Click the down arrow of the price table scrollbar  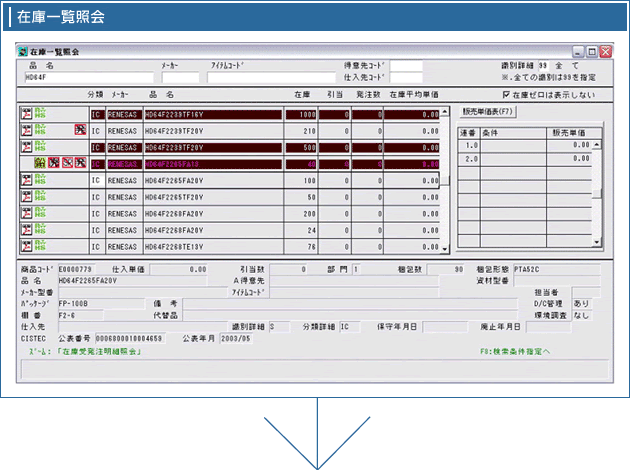[x=597, y=242]
